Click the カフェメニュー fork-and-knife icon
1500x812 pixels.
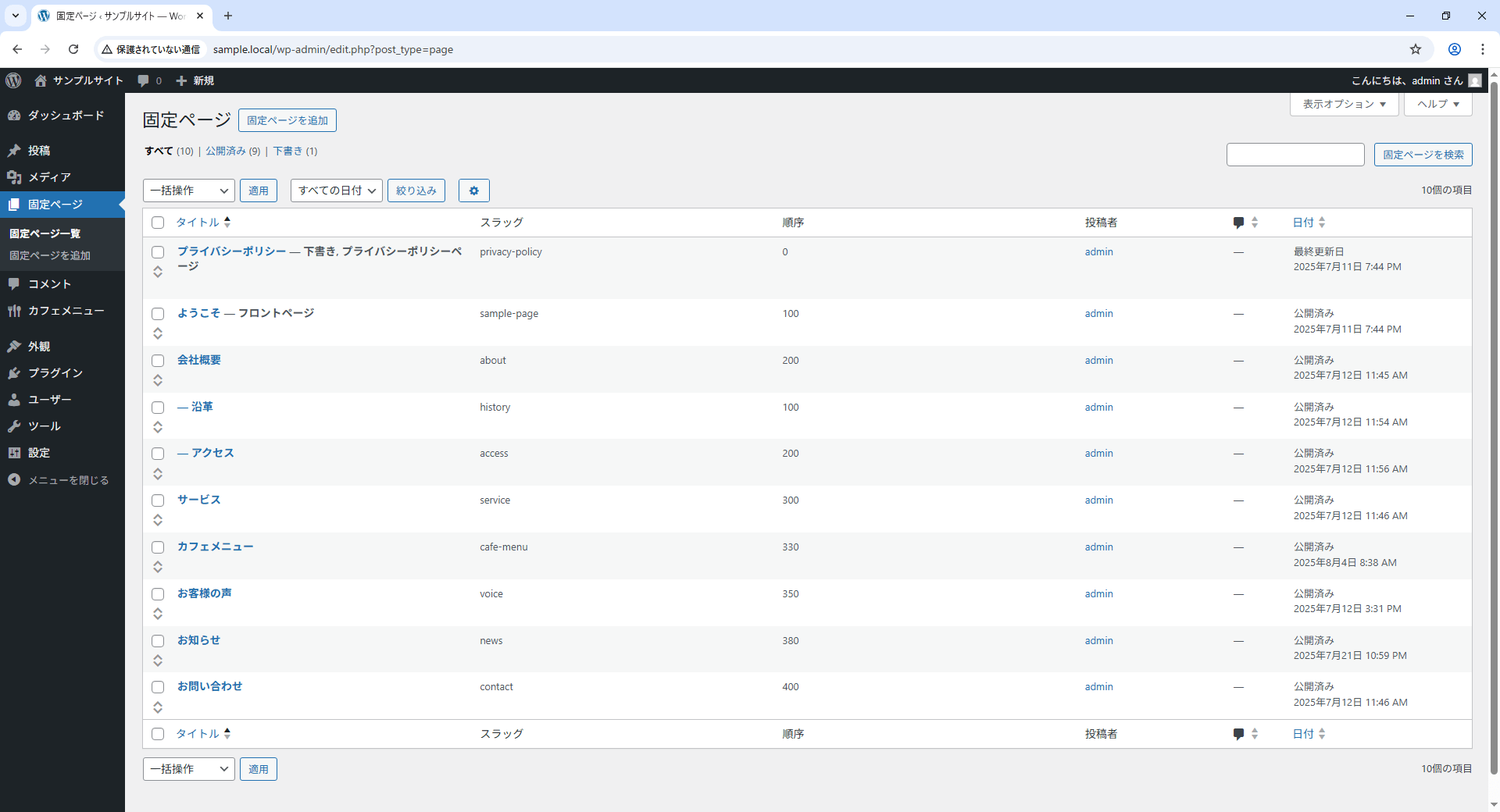coord(14,311)
